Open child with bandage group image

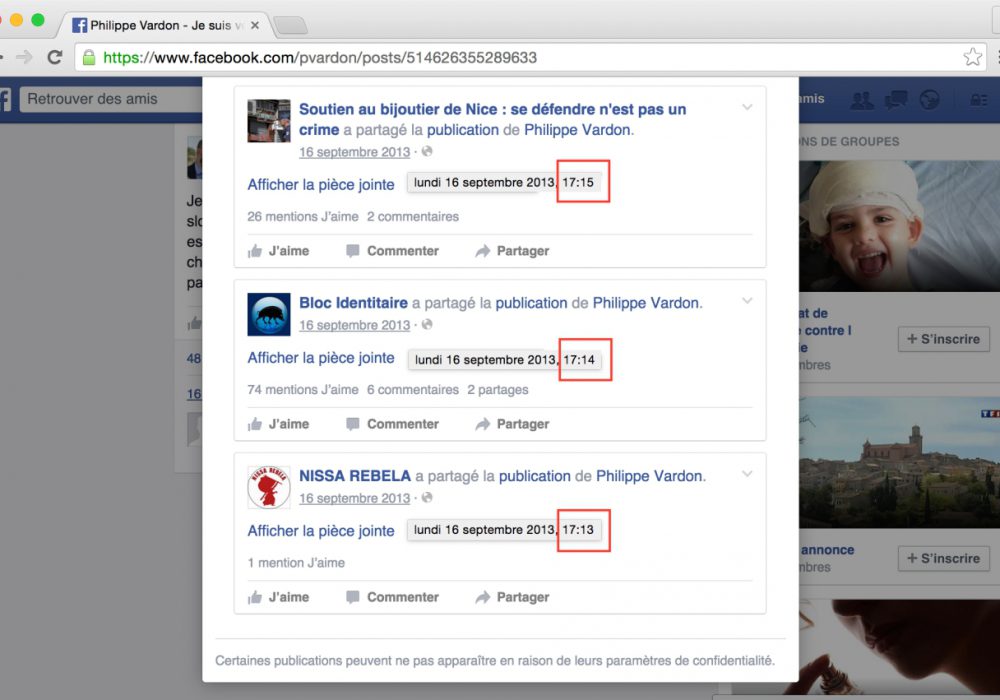[899, 226]
